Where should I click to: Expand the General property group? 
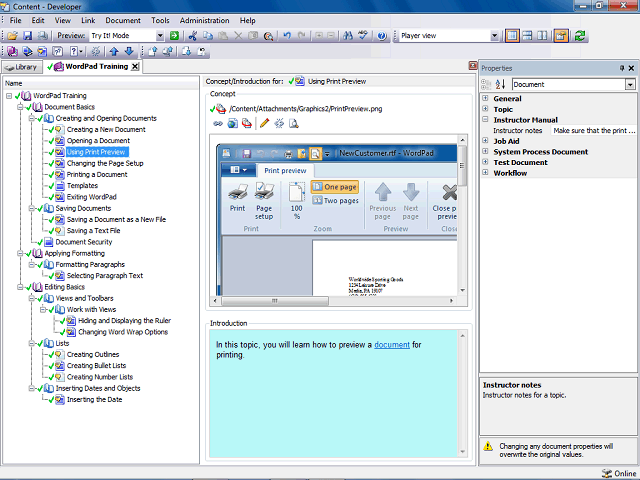(485, 98)
